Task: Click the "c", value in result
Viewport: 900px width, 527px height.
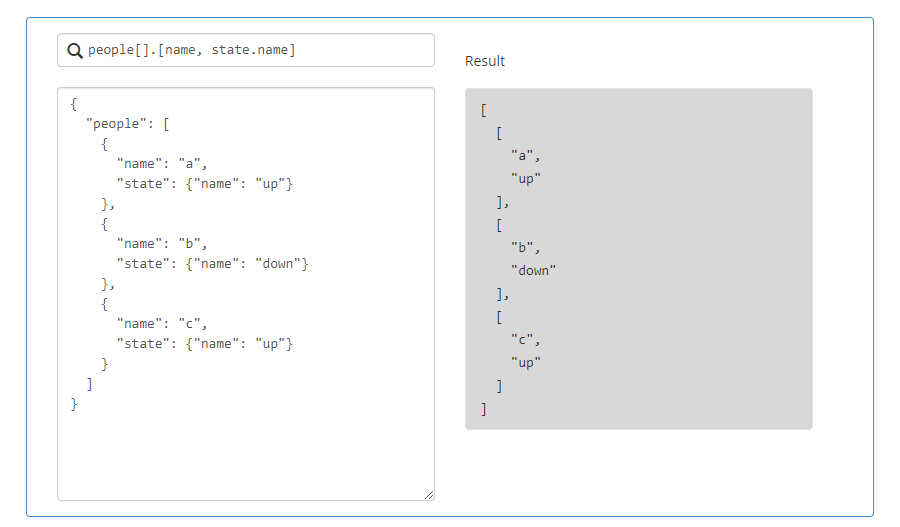Action: [x=525, y=340]
